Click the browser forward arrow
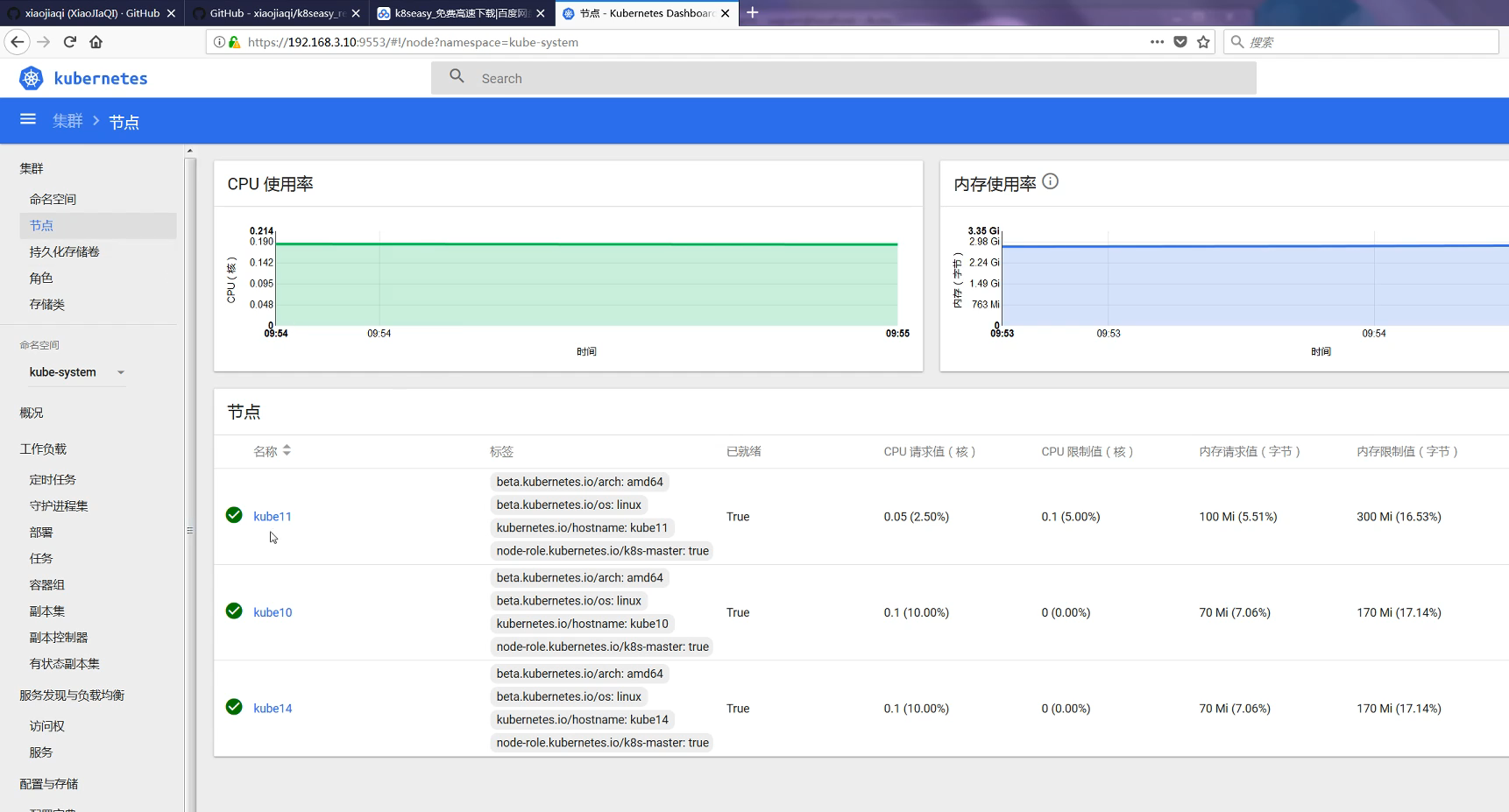 click(x=44, y=41)
